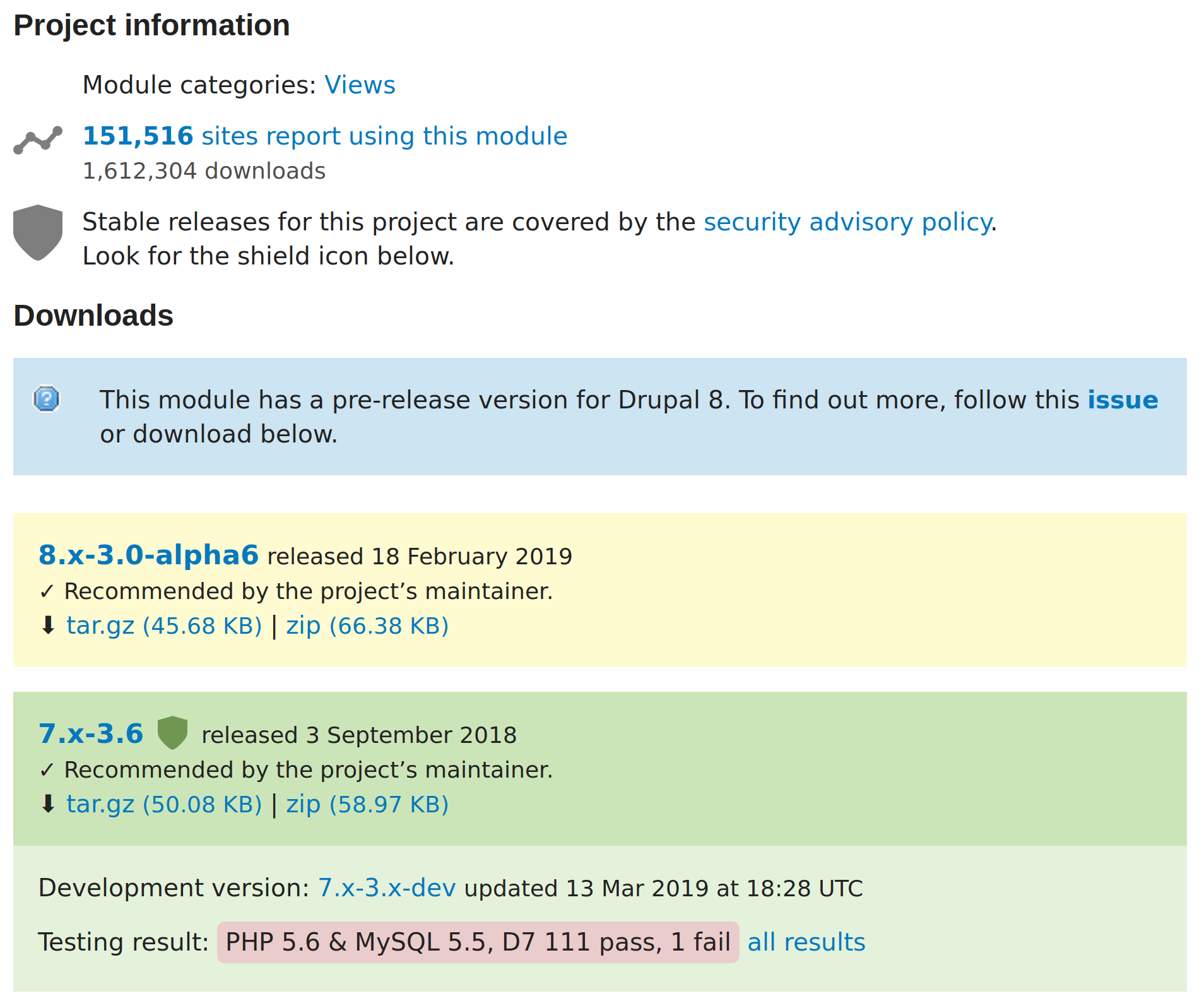Image resolution: width=1204 pixels, height=1008 pixels.
Task: Click the blue help bubble icon
Action: click(x=47, y=400)
